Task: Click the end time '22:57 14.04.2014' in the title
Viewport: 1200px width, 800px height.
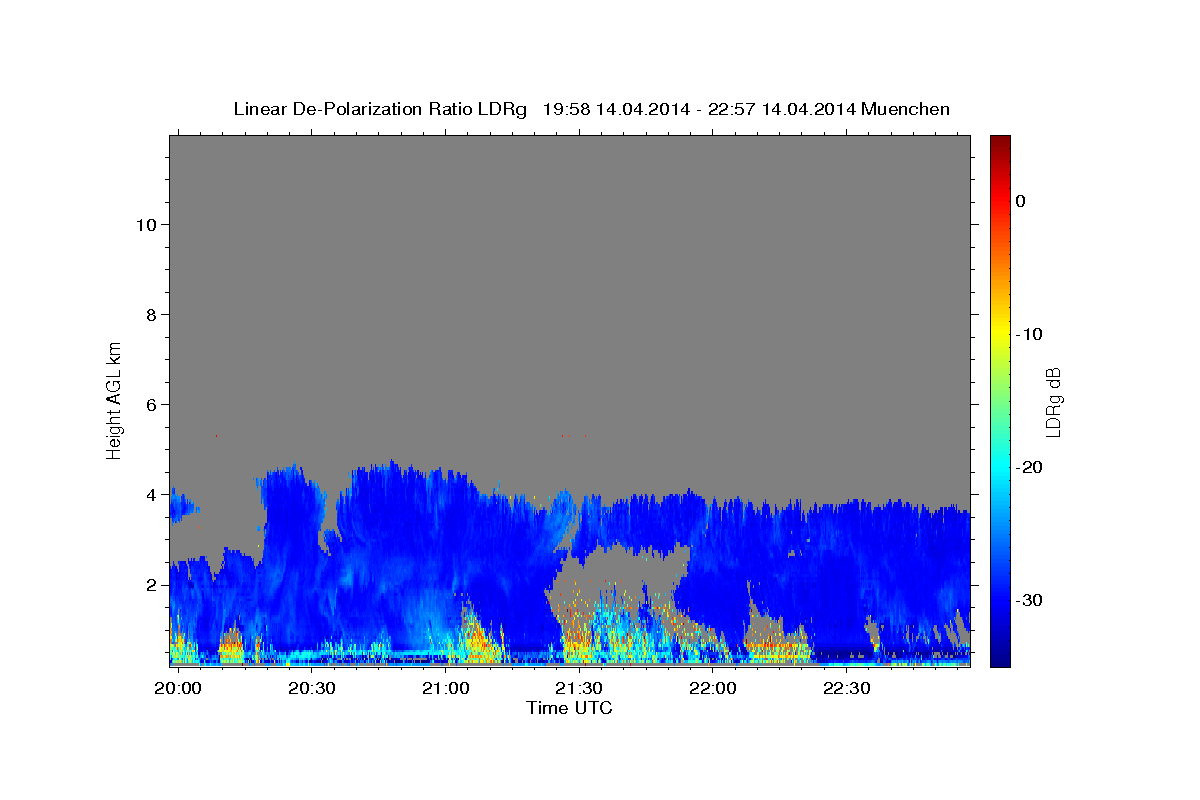Action: point(782,109)
